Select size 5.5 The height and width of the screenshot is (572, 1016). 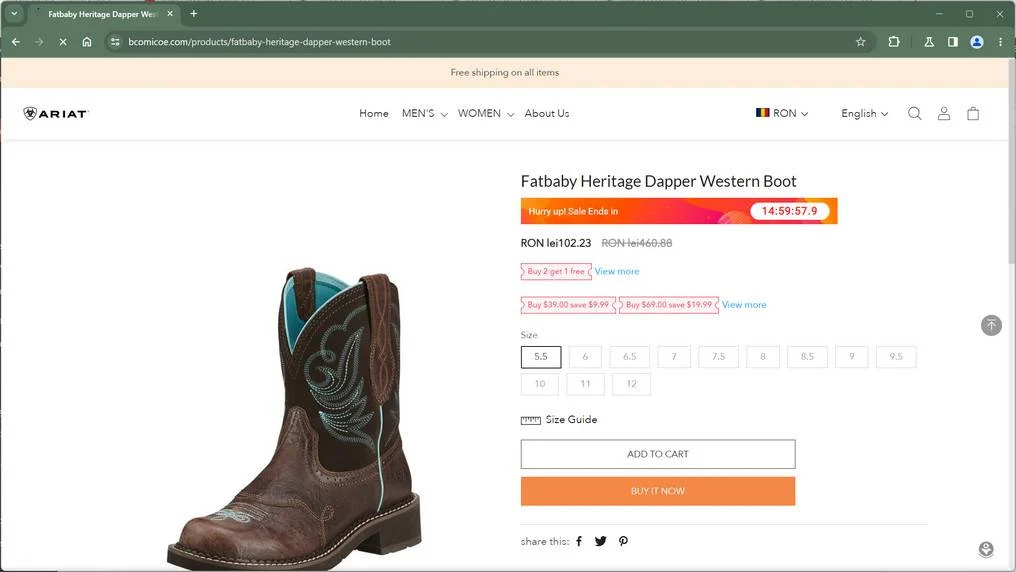tap(541, 357)
